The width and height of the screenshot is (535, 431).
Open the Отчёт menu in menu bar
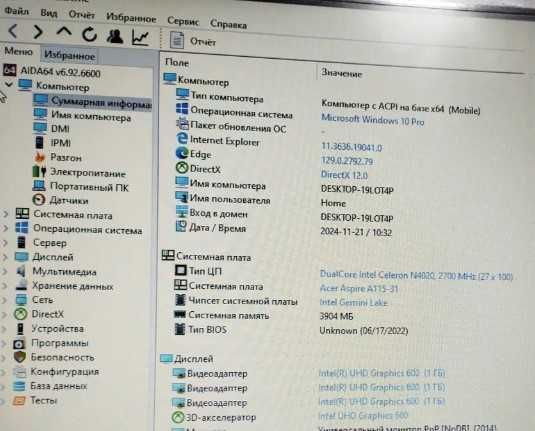[81, 15]
